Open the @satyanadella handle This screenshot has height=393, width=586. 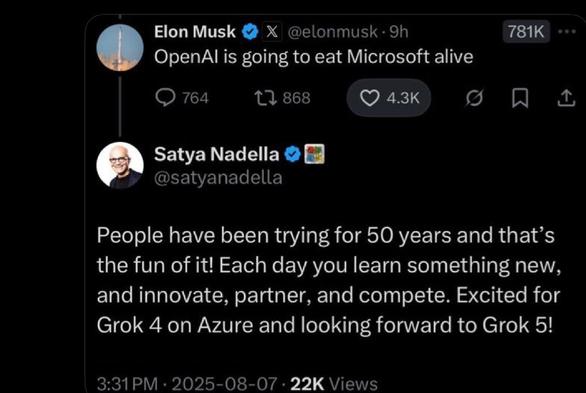pyautogui.click(x=218, y=178)
